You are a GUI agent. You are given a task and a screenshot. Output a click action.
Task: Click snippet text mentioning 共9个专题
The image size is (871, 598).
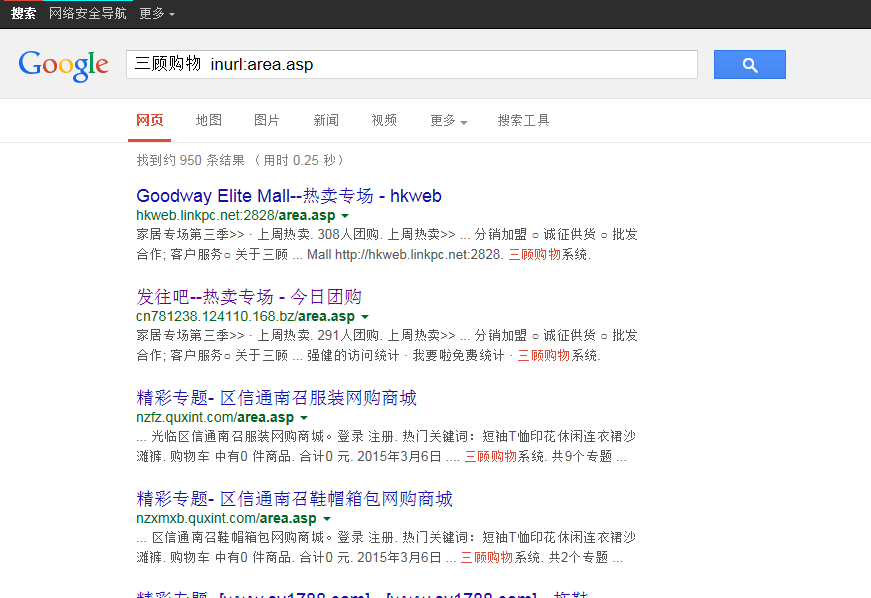387,446
